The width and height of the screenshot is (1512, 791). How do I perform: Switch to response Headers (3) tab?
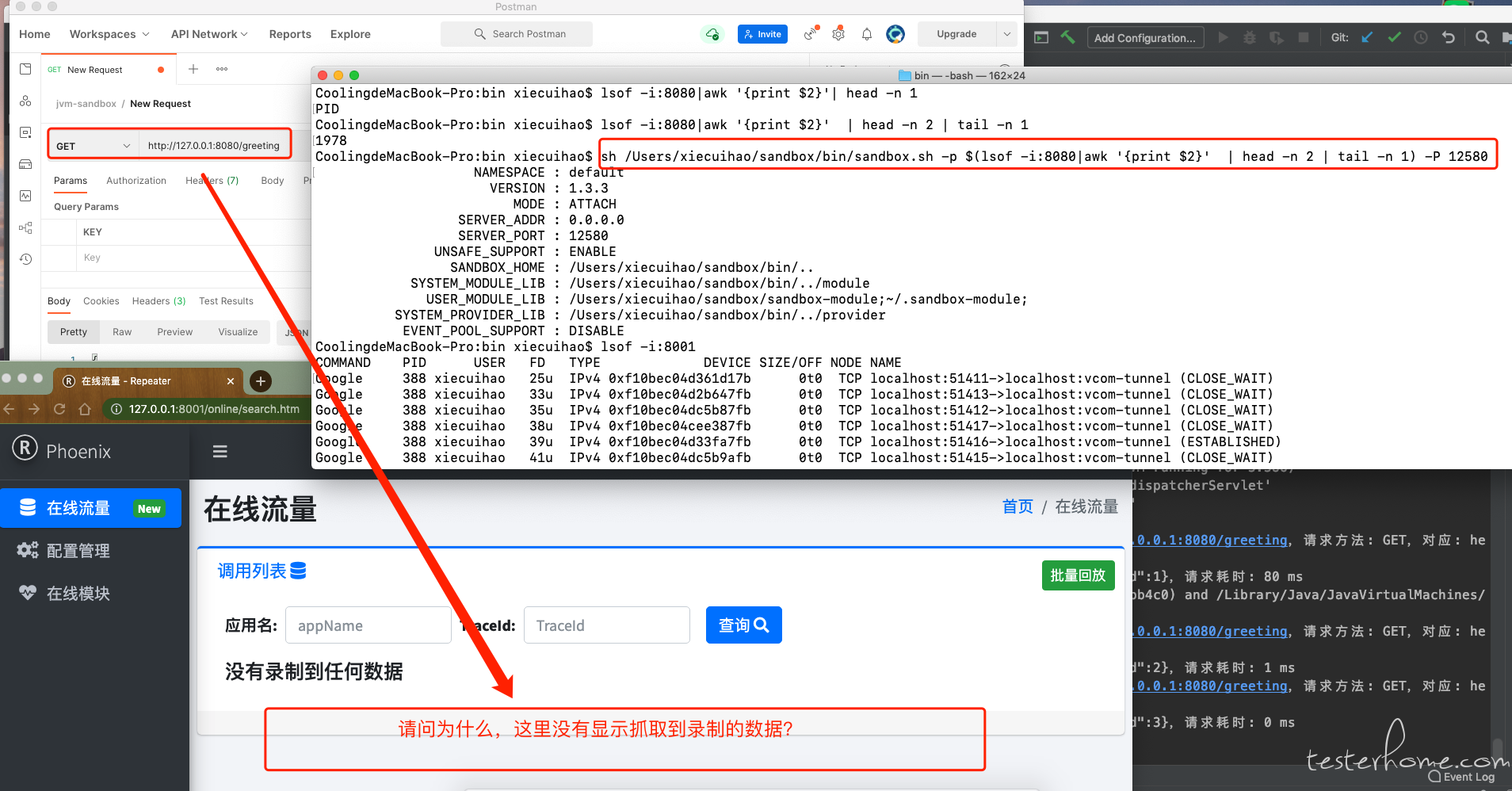[158, 301]
